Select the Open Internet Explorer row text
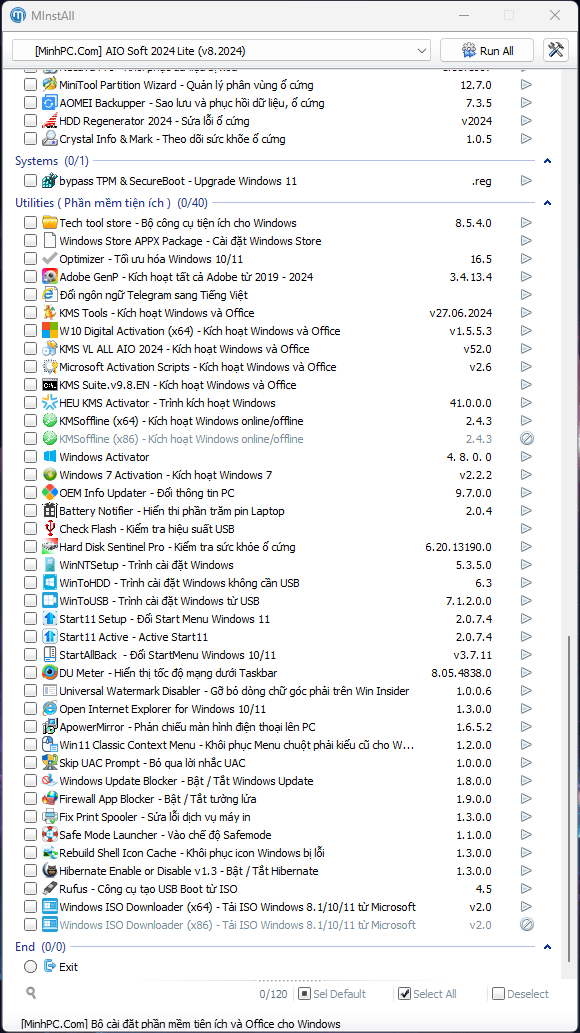This screenshot has height=1033, width=580. pyautogui.click(x=163, y=709)
